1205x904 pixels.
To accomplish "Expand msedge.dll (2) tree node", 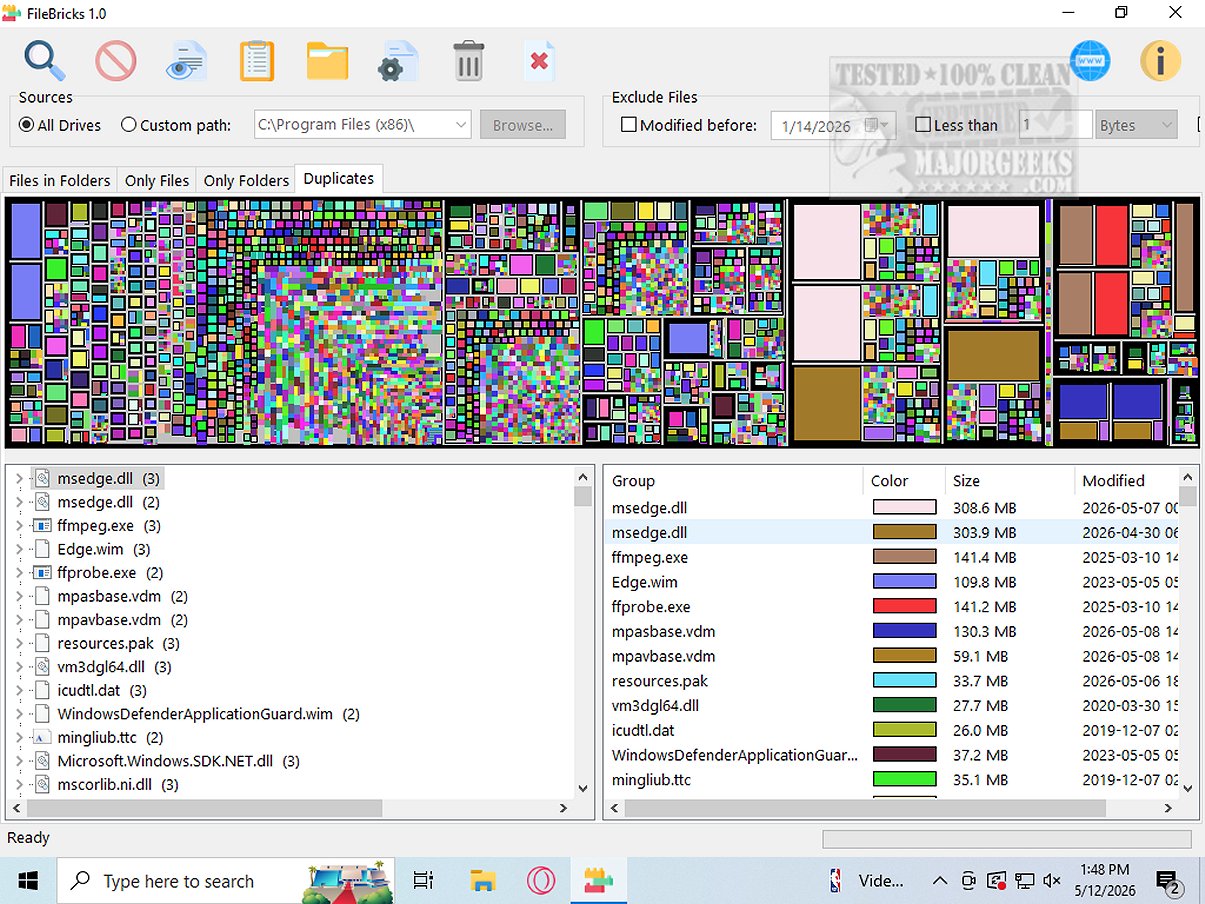I will point(20,503).
